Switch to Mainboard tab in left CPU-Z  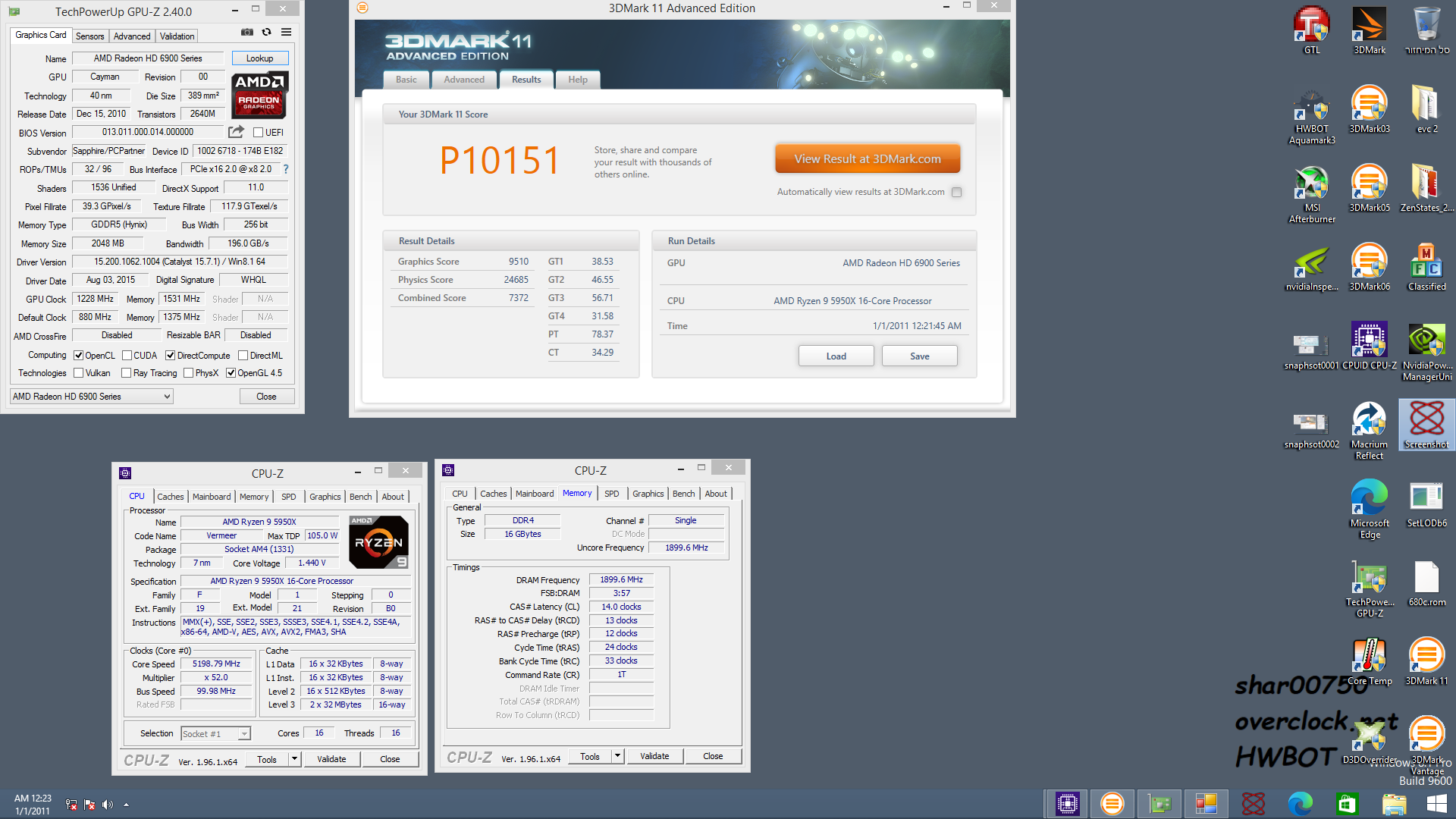212,497
